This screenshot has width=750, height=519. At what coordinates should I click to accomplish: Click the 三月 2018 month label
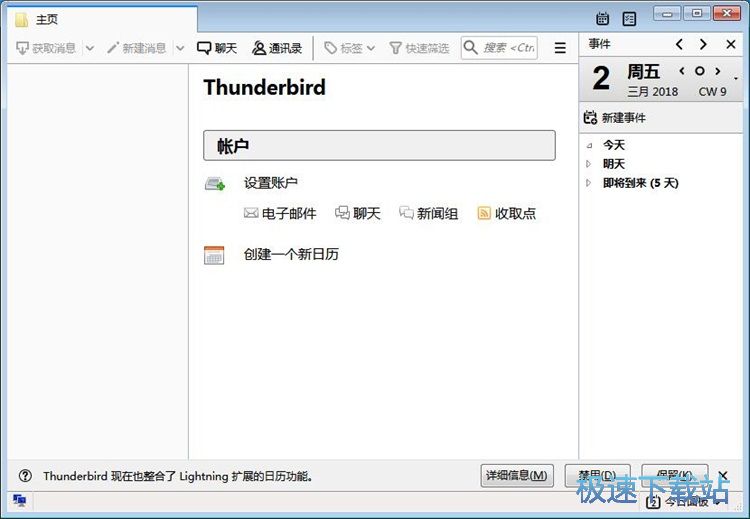(652, 91)
